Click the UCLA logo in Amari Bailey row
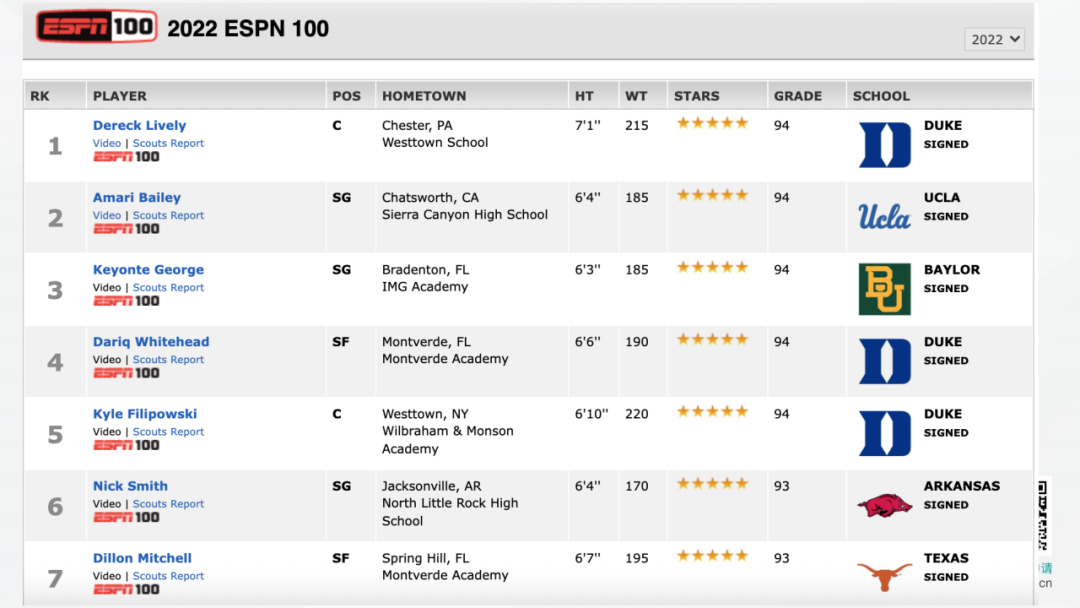The width and height of the screenshot is (1080, 608). [x=884, y=217]
